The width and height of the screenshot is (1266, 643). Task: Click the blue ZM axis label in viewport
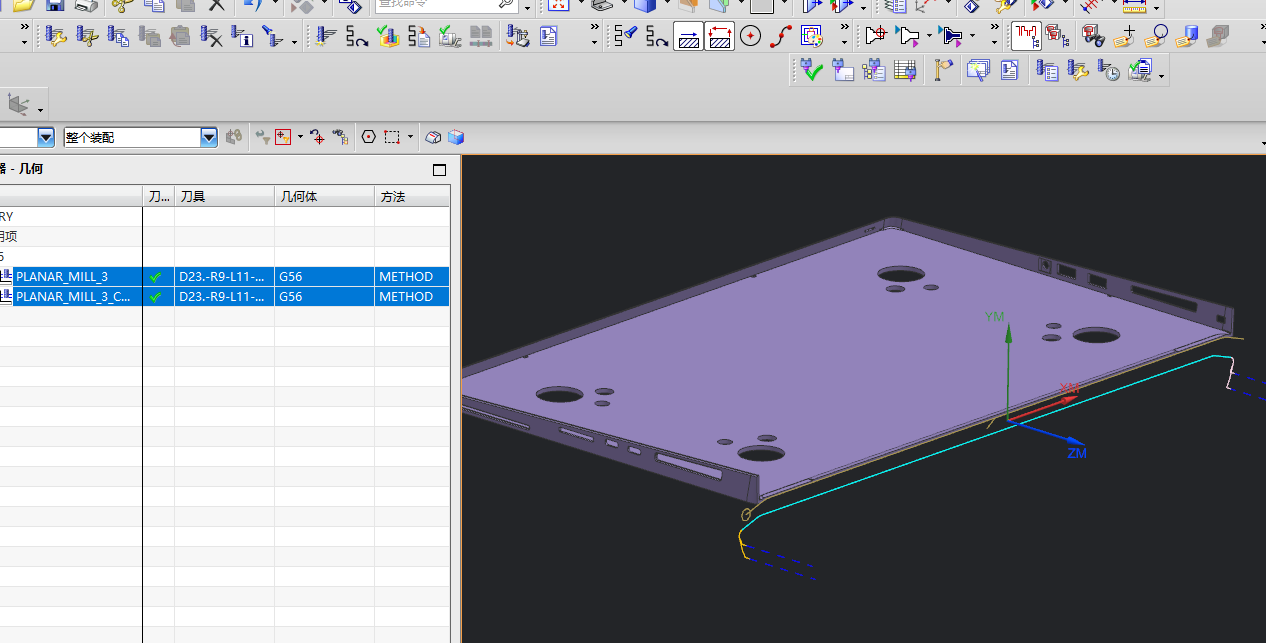1076,453
